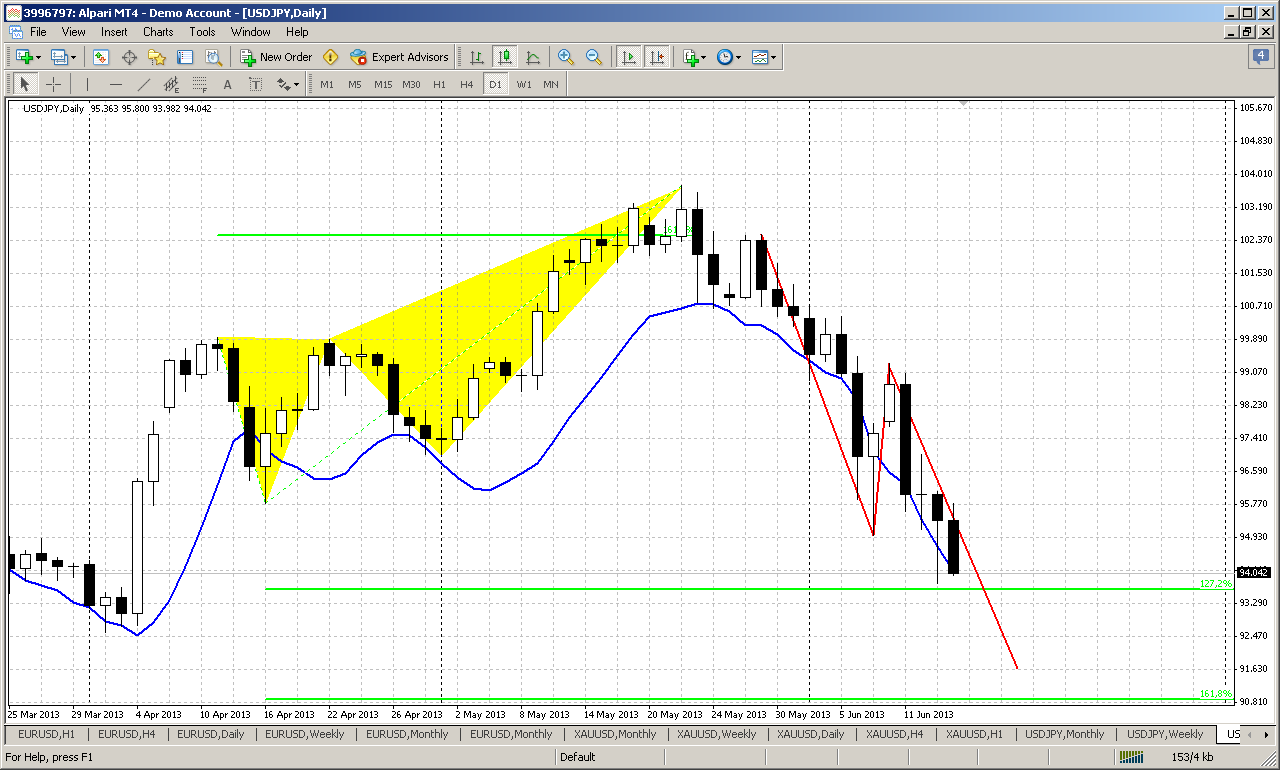Activate the cursor pointer mode

click(x=25, y=85)
